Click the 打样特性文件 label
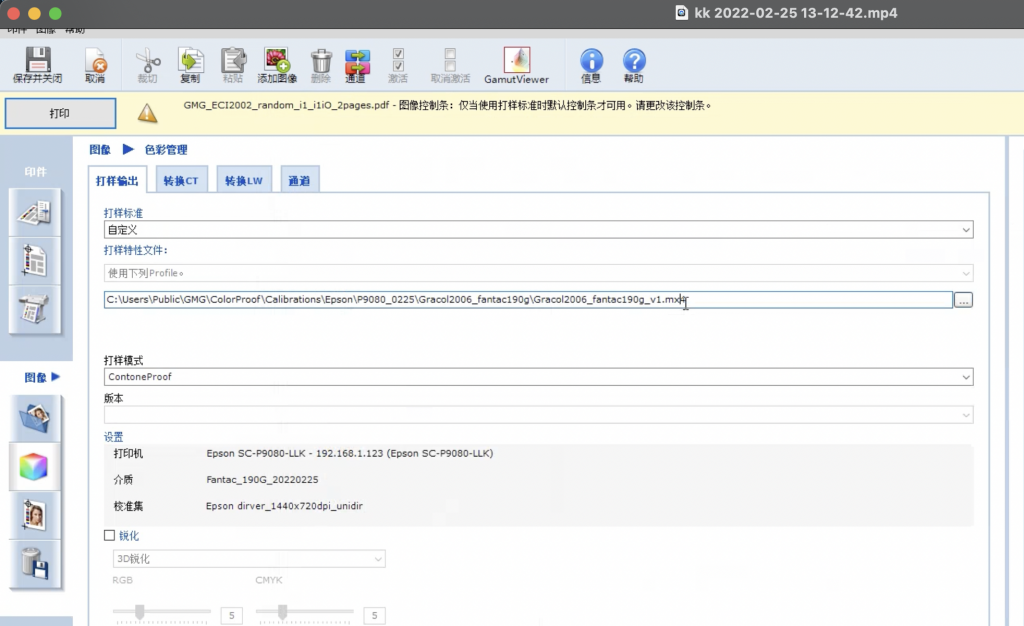This screenshot has width=1024, height=626. point(136,251)
